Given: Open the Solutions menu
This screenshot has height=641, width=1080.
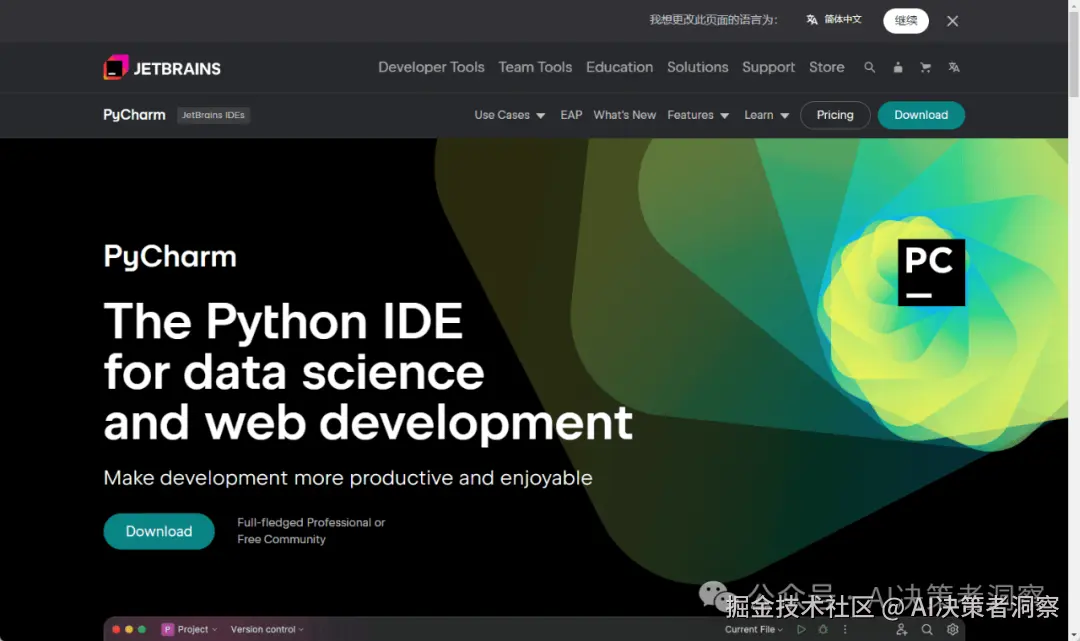Looking at the screenshot, I should pyautogui.click(x=697, y=67).
